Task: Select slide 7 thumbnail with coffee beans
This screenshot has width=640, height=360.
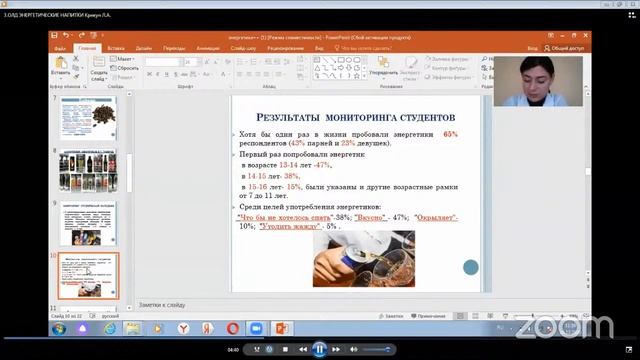Action: 88,118
